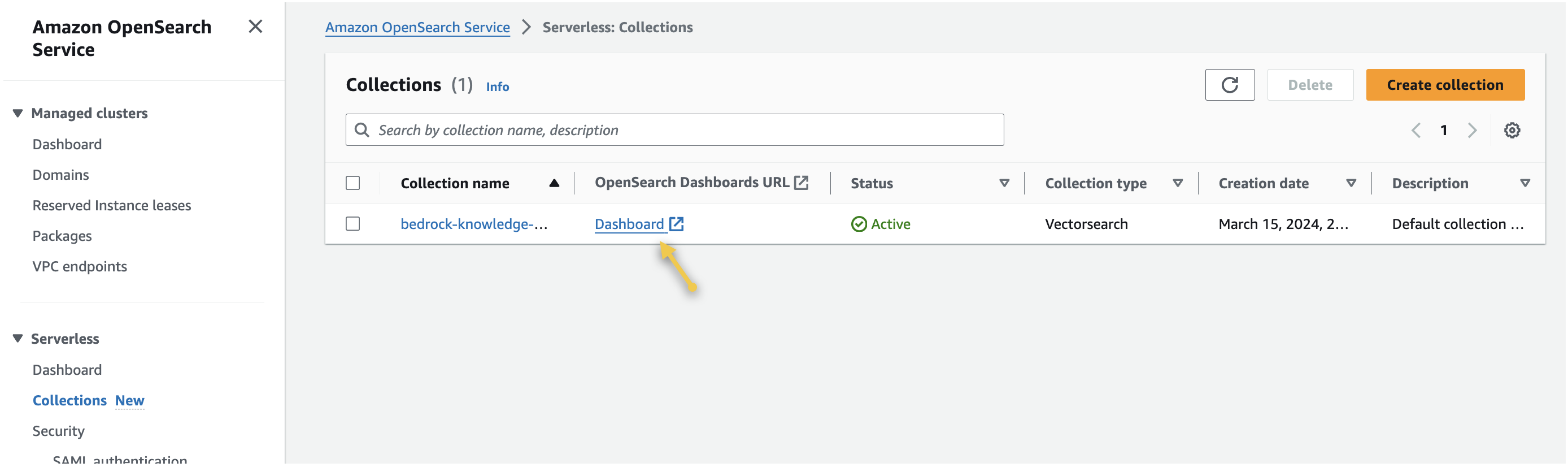Collapse the Managed clusters section
Screen dimensions: 1568x467
18,114
